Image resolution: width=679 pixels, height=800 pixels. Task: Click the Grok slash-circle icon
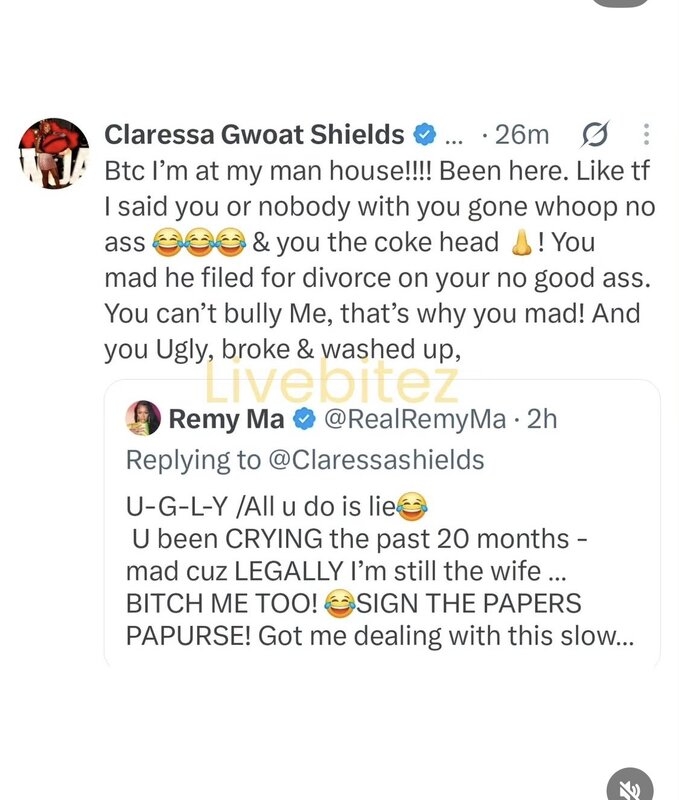[595, 135]
